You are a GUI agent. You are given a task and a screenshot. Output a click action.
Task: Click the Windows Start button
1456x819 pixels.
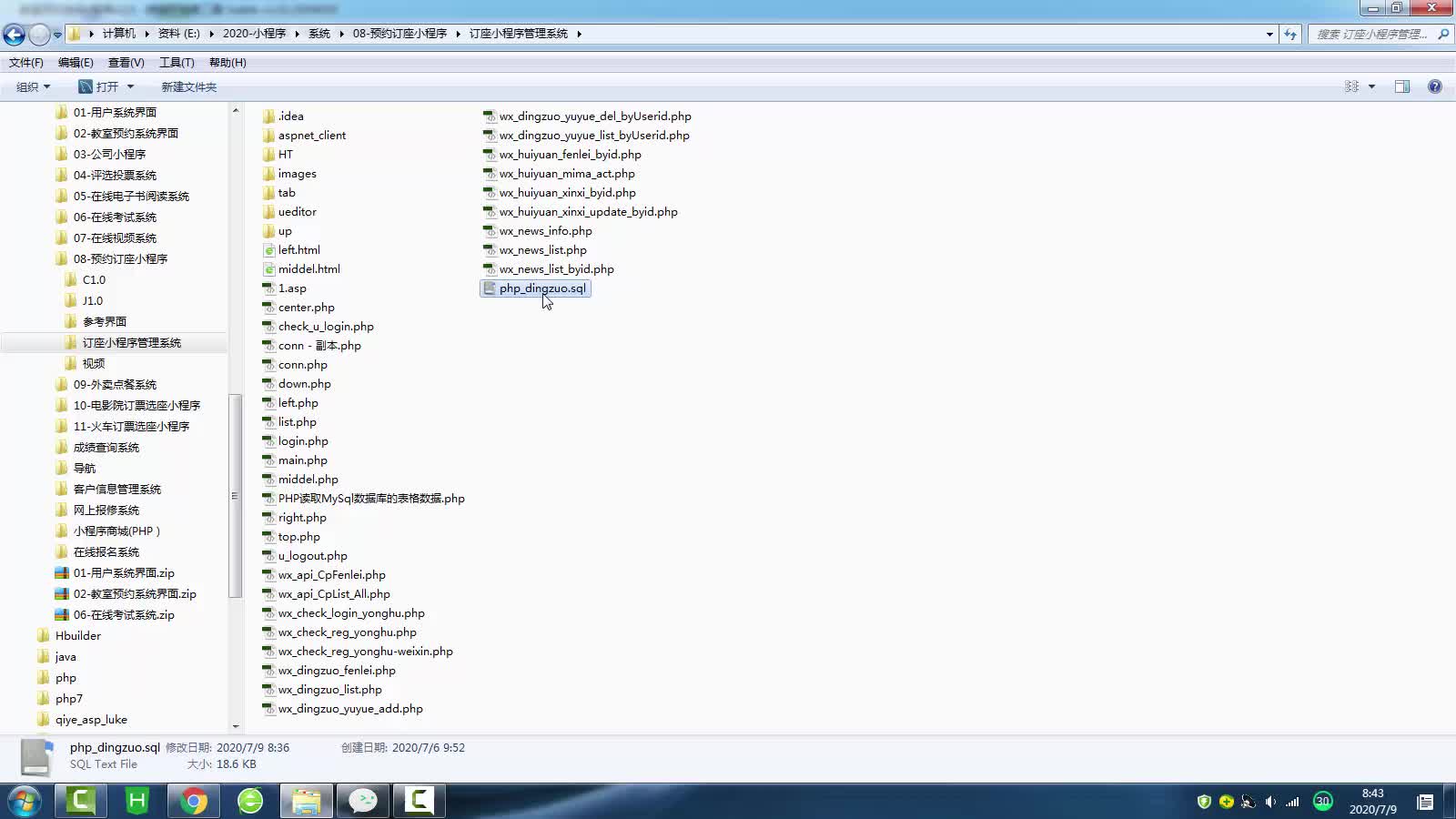click(25, 801)
